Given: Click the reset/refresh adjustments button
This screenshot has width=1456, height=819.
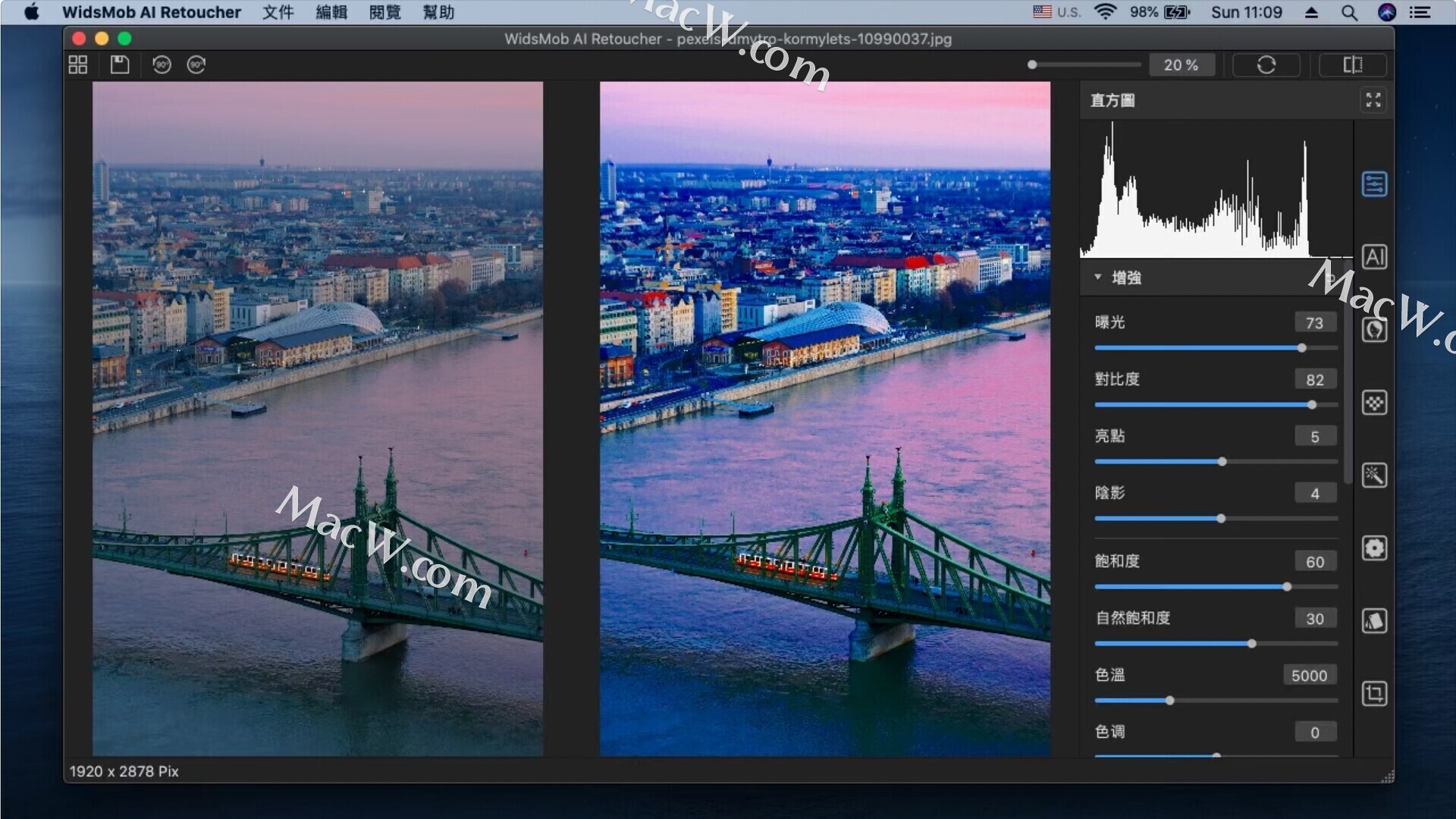Looking at the screenshot, I should [1266, 65].
